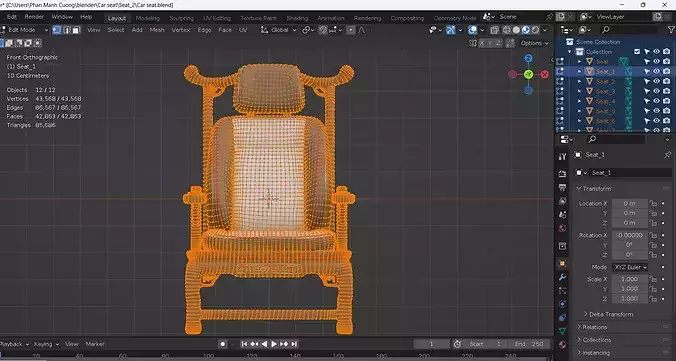This screenshot has width=676, height=361.
Task: Toggle proportional editing
Action: 351,30
